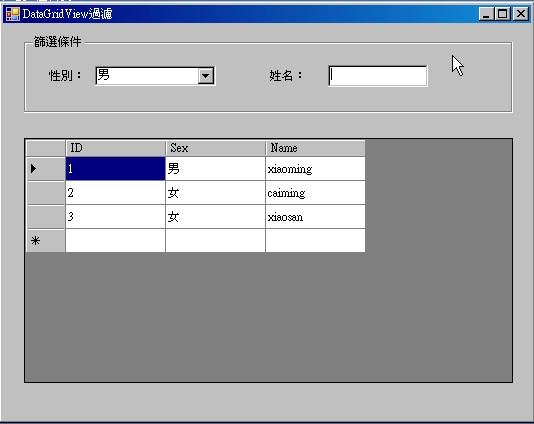Click the ID cell with value 3
The image size is (534, 424).
point(115,217)
